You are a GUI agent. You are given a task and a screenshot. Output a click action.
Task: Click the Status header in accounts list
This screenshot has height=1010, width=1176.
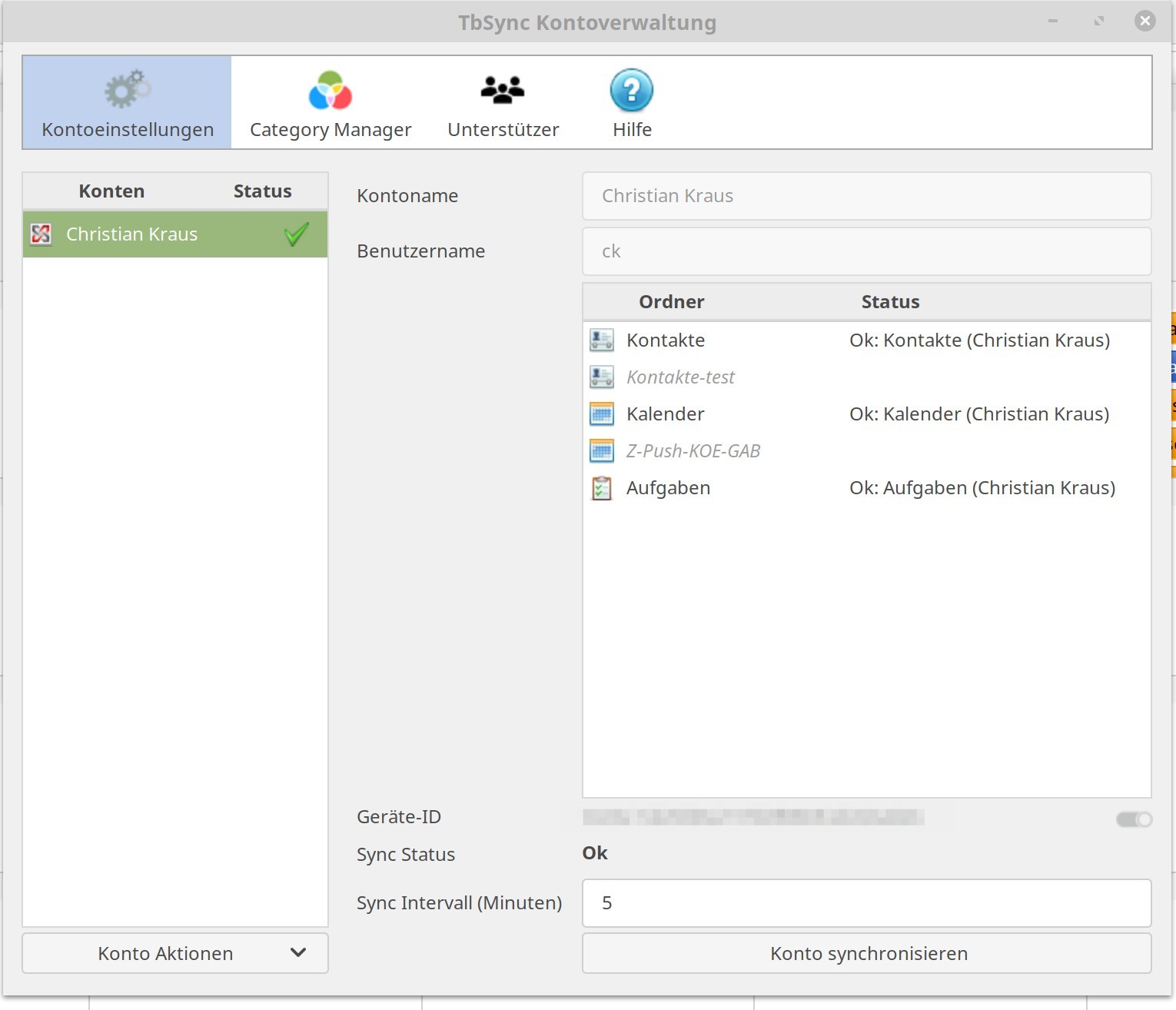coord(263,191)
